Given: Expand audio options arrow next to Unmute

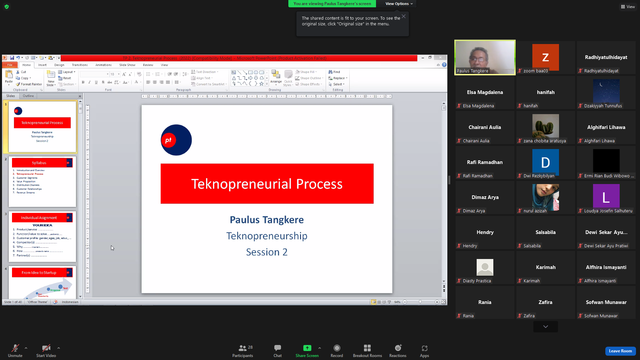Looking at the screenshot, I should [x=26, y=348].
